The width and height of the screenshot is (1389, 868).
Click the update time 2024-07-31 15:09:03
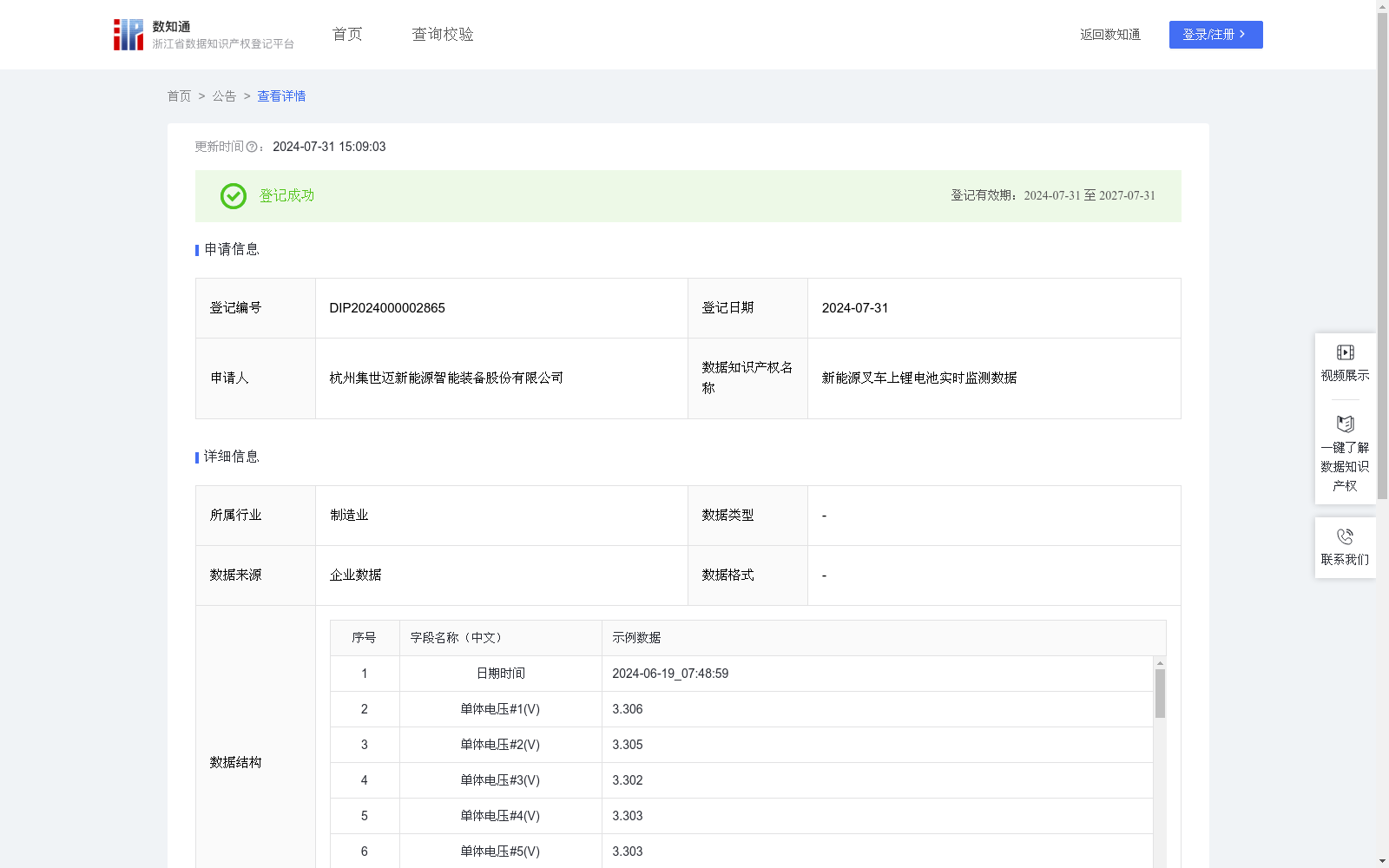click(329, 148)
